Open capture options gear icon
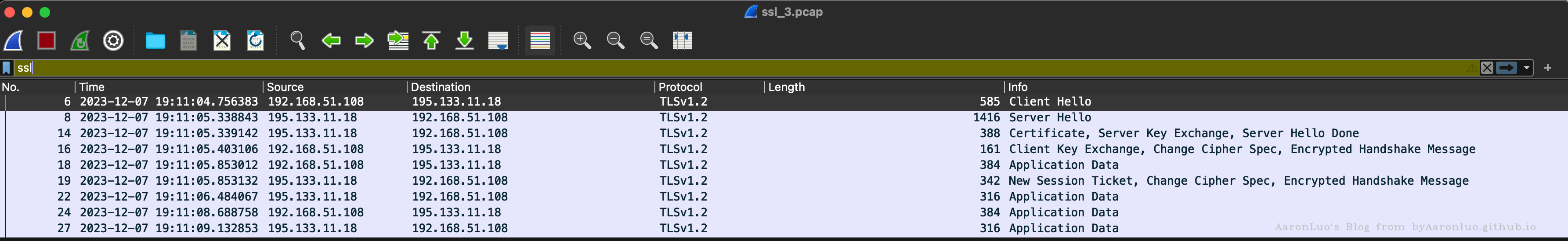The height and width of the screenshot is (241, 1568). [113, 41]
